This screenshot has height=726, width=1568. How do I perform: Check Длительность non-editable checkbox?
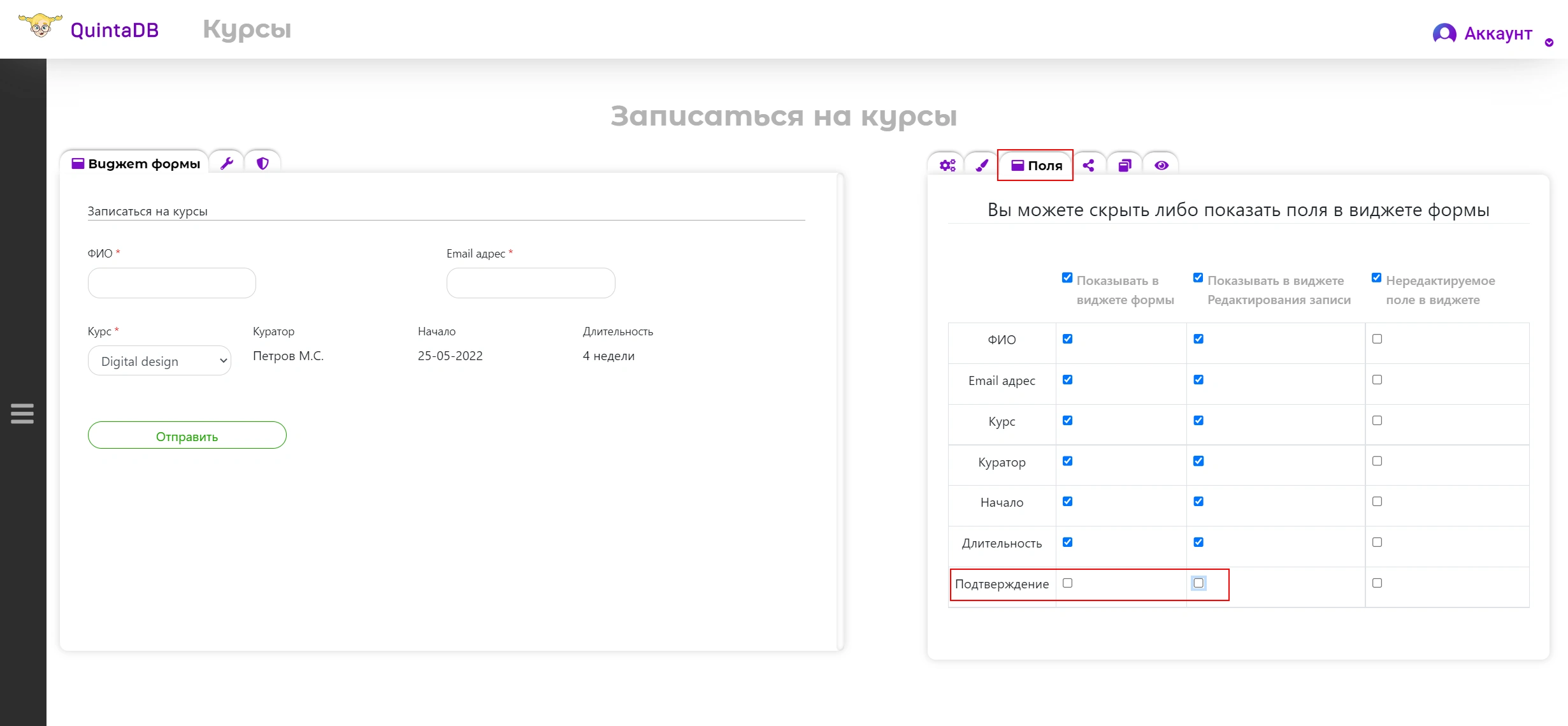click(x=1377, y=542)
